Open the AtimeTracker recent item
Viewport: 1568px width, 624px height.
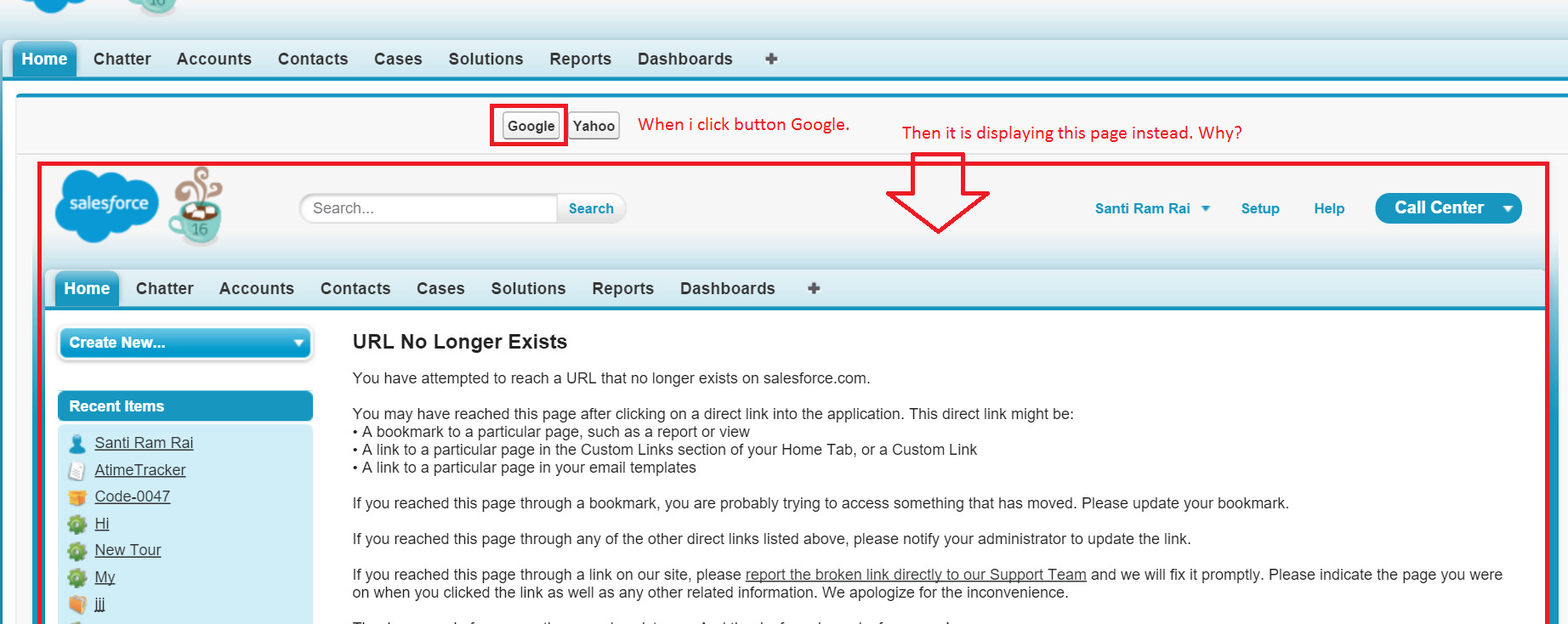coord(140,470)
